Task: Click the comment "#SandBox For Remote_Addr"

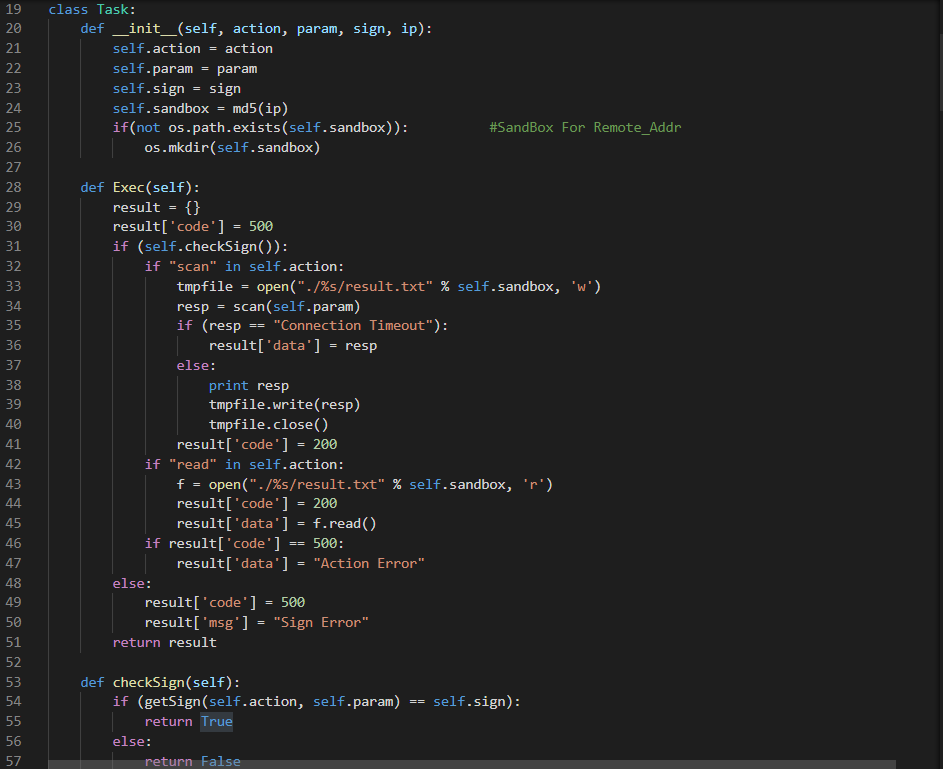Action: (585, 127)
